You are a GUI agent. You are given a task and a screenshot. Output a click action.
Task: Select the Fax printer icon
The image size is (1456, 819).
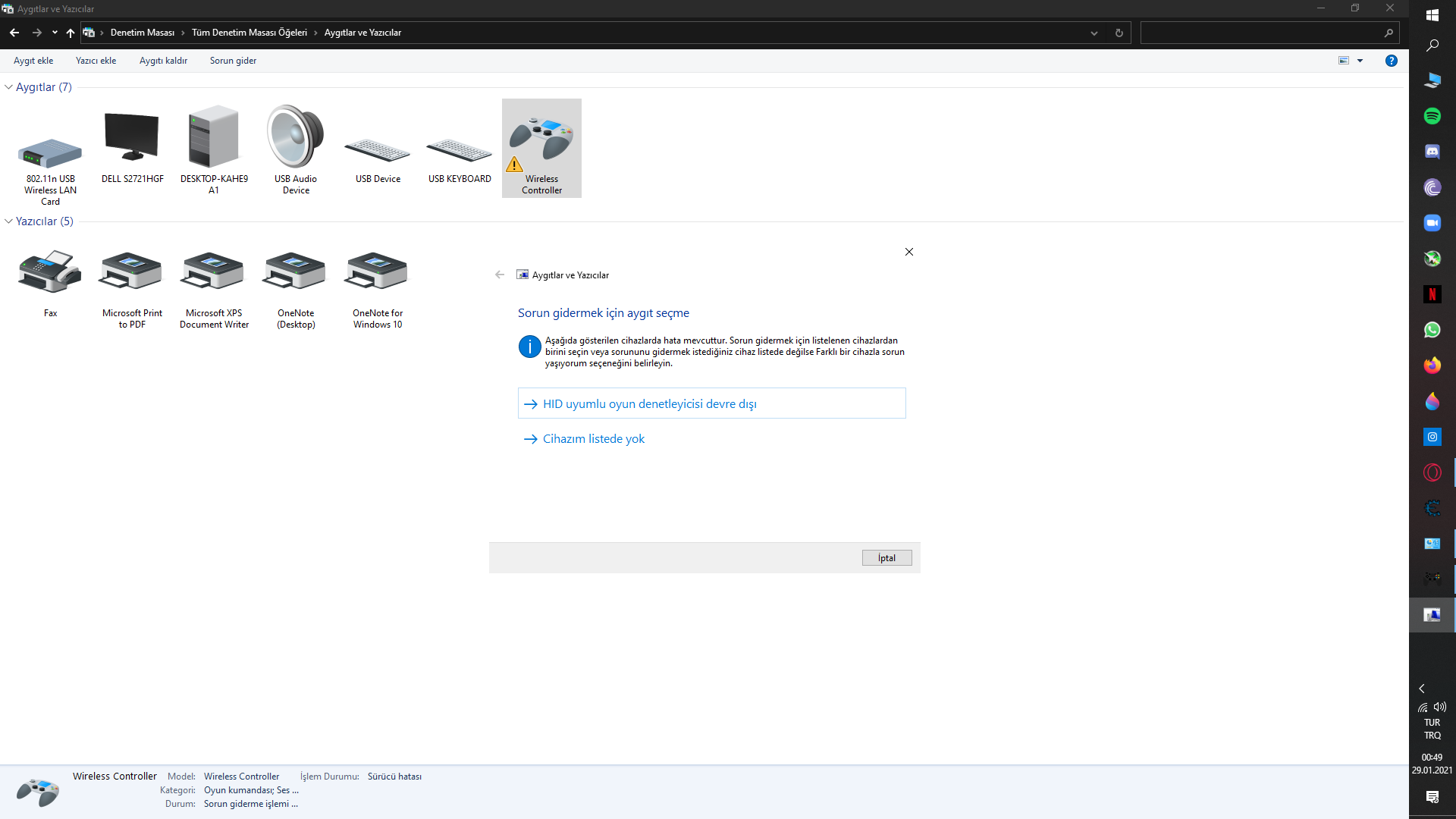[50, 272]
